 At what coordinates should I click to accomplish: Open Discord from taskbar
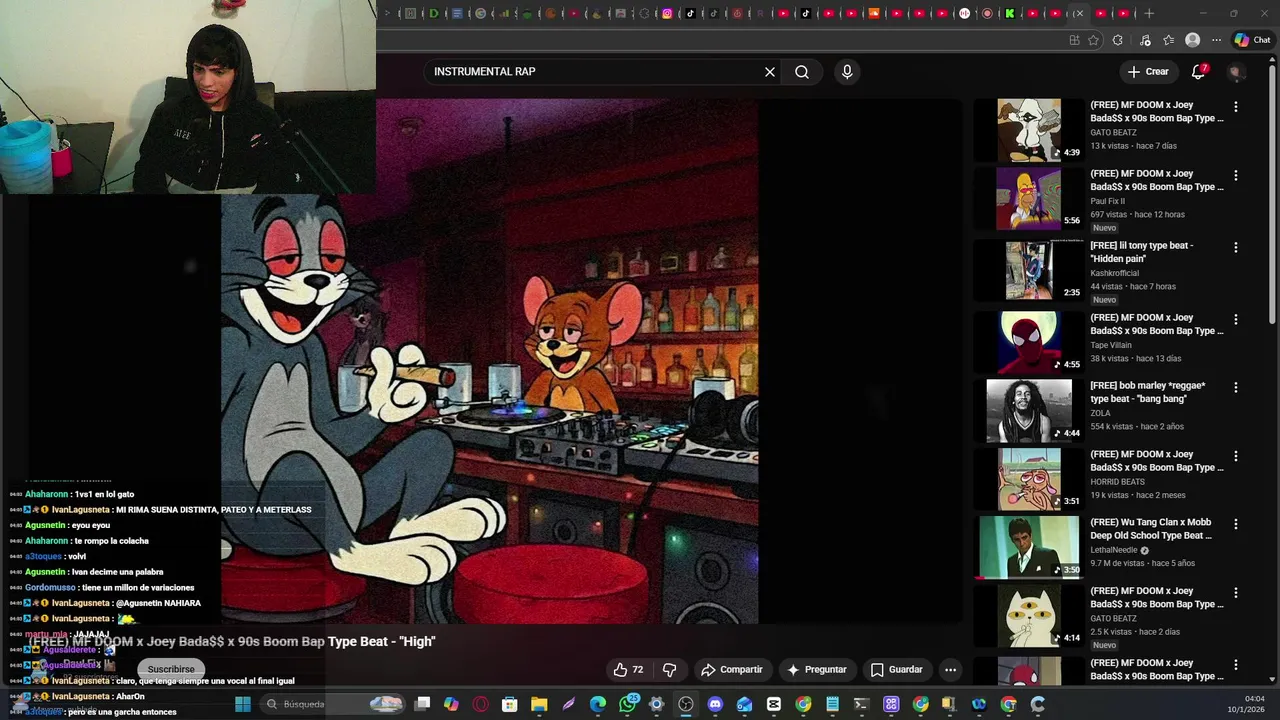coord(715,704)
